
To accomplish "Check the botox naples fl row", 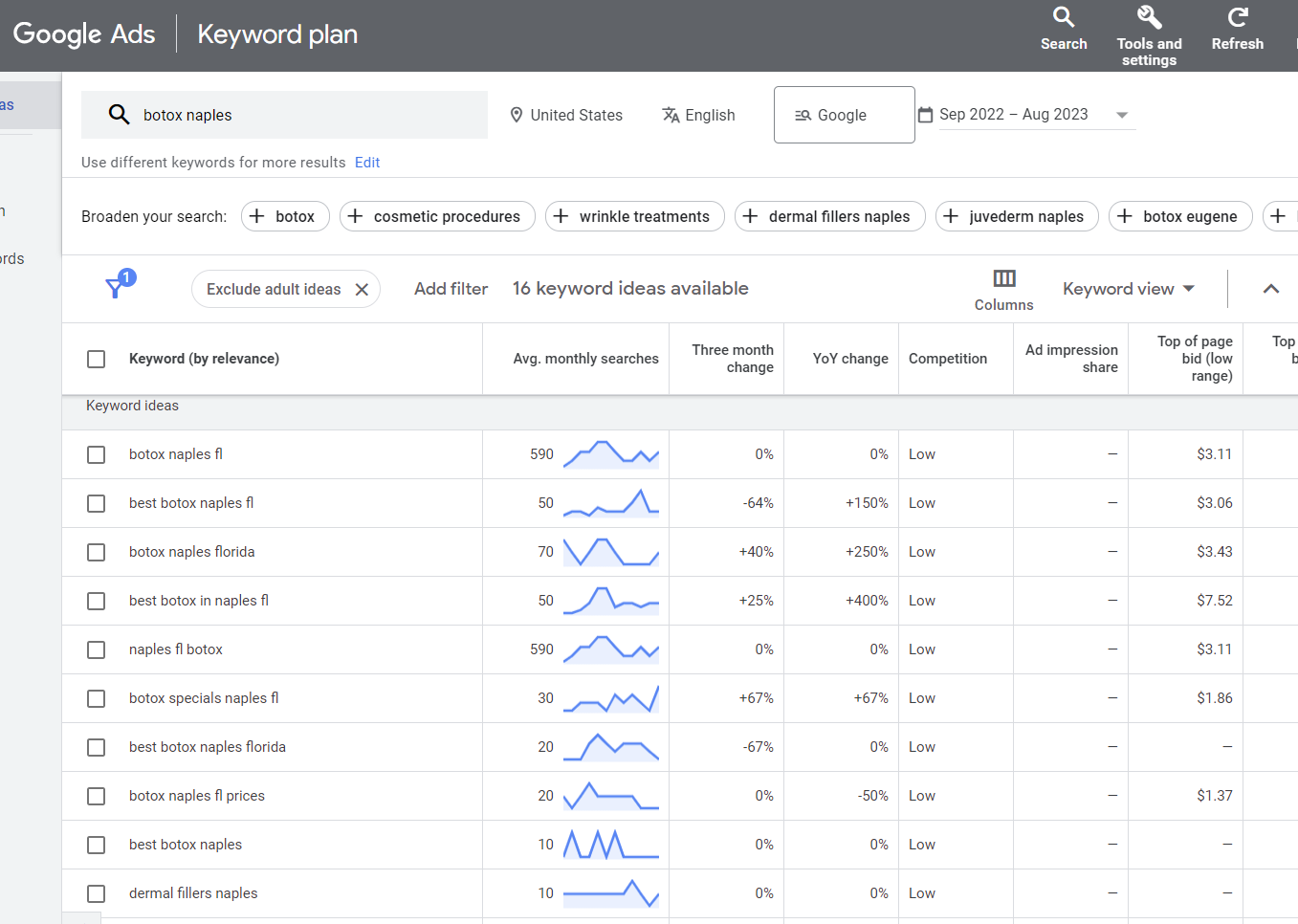I will tap(96, 454).
